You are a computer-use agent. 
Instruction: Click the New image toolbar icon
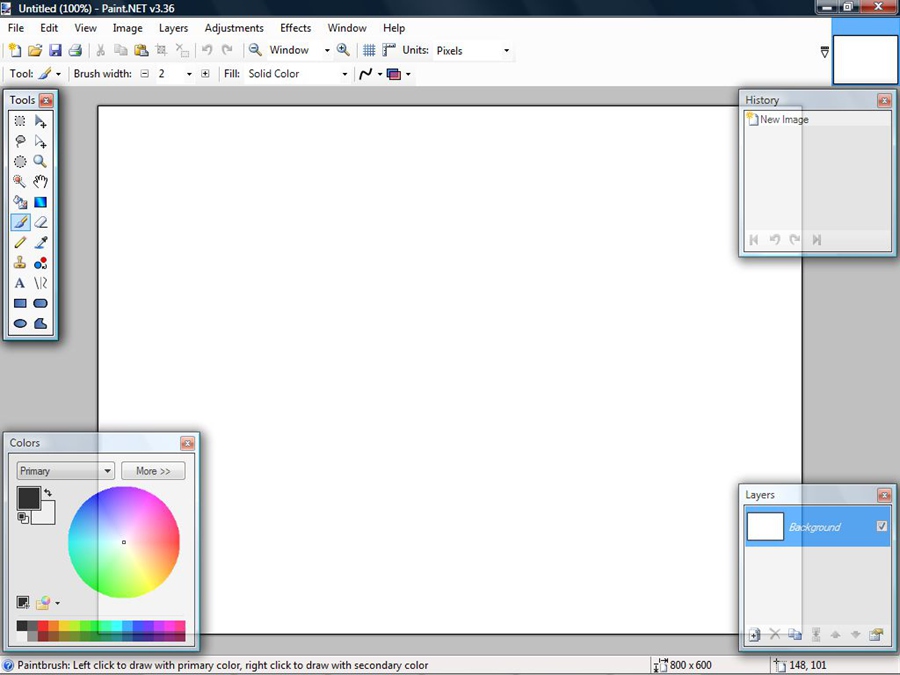coord(15,51)
